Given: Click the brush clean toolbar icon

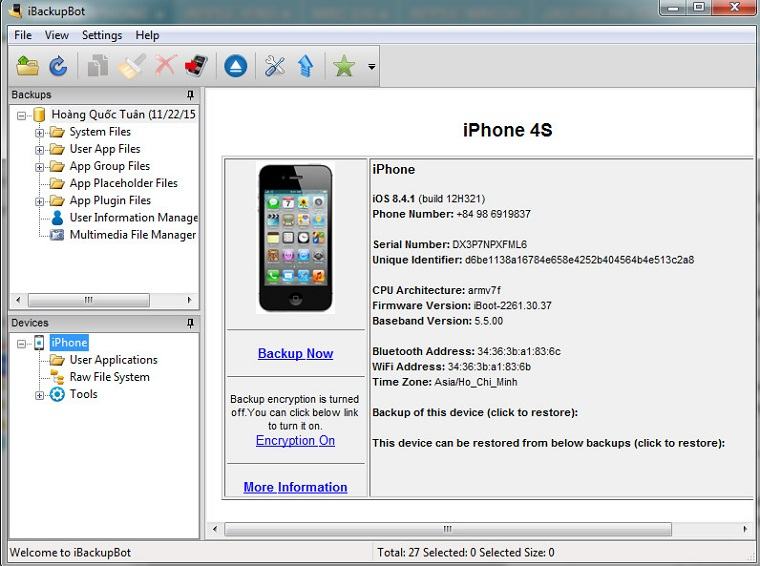Looking at the screenshot, I should (x=132, y=66).
